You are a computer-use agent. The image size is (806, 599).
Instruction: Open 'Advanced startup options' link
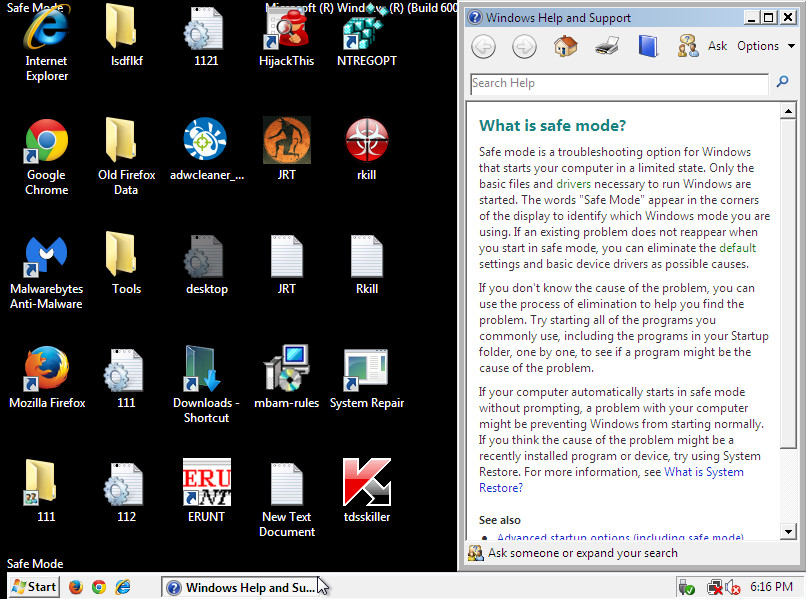tap(620, 538)
